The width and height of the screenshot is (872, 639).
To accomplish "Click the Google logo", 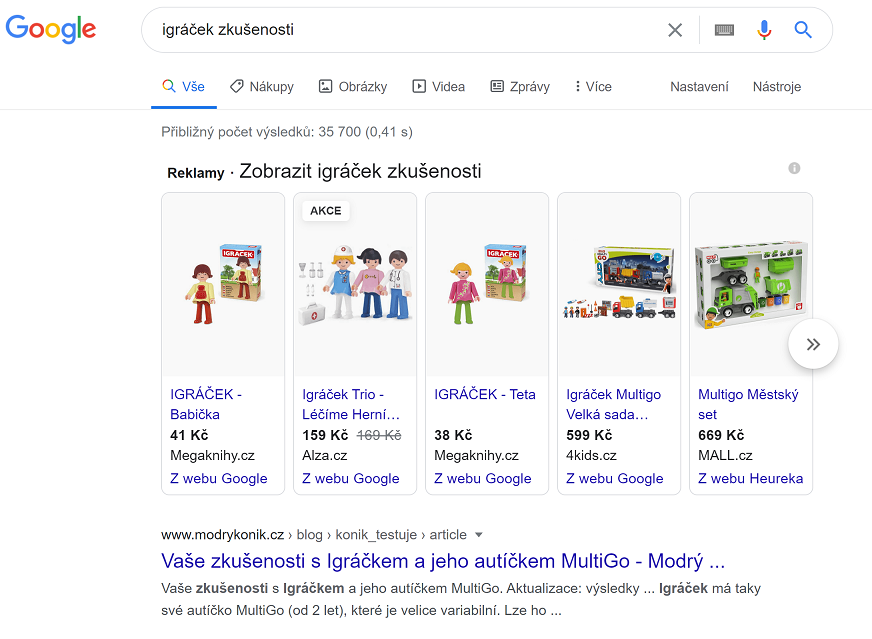I will 51,29.
